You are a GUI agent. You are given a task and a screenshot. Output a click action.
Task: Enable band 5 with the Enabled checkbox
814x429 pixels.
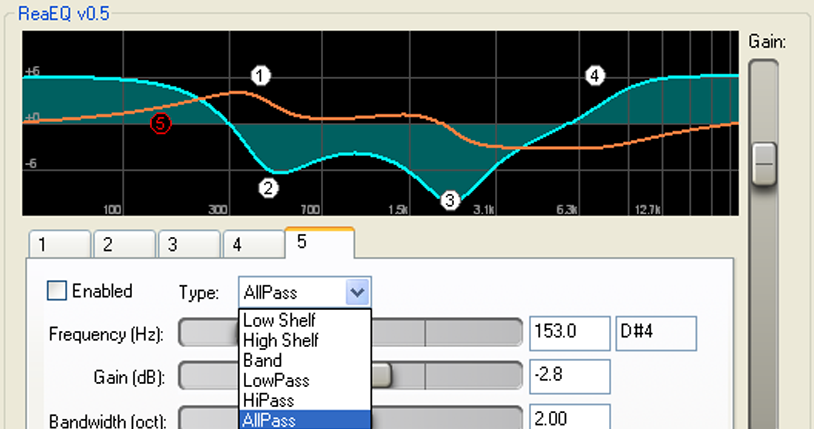point(58,291)
